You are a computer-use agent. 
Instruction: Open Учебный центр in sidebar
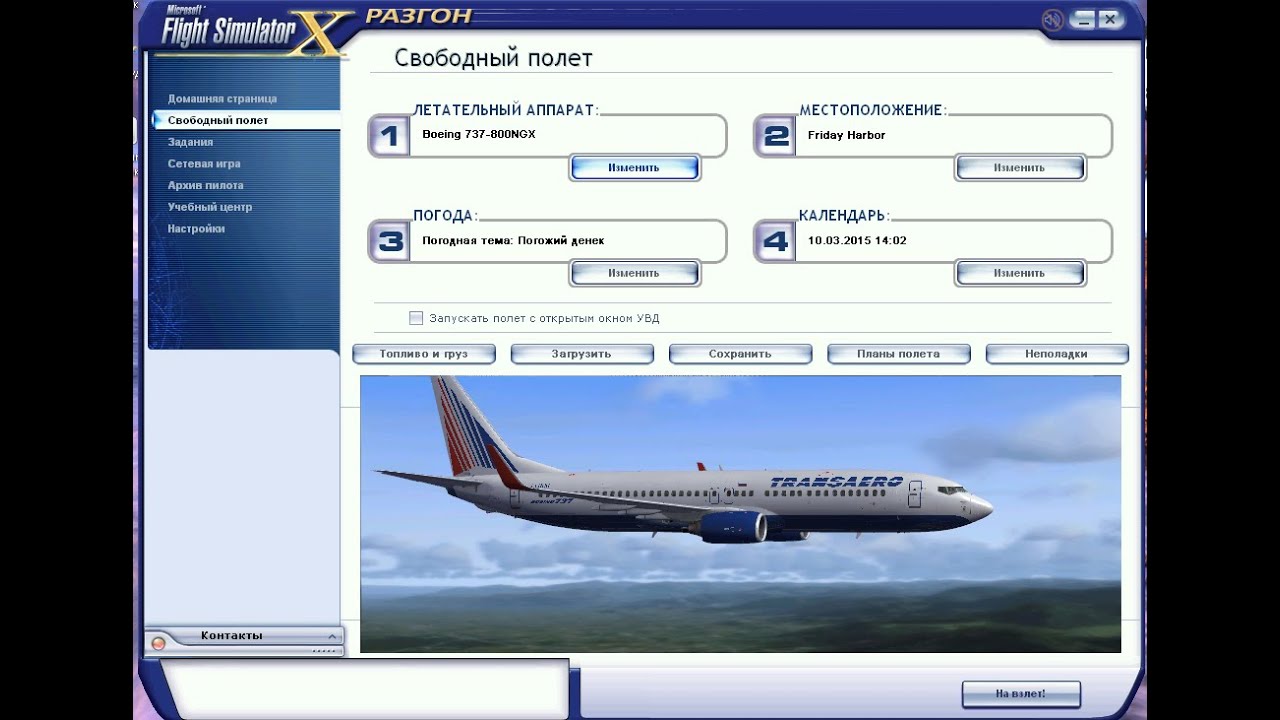click(209, 207)
